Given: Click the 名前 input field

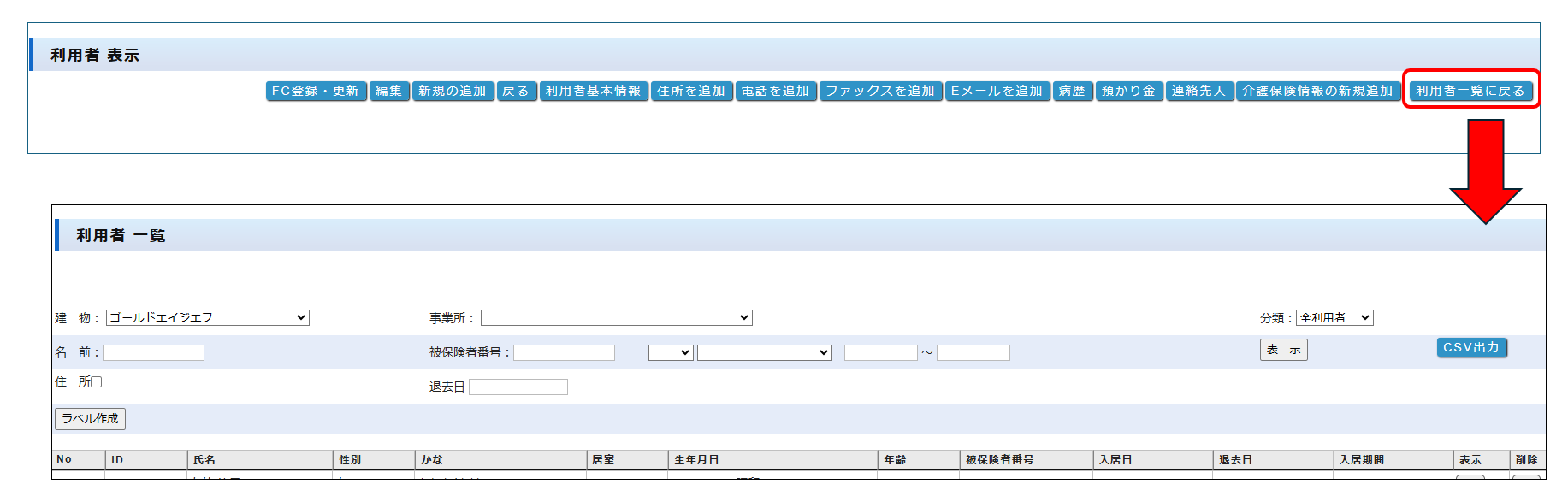Looking at the screenshot, I should pos(154,353).
